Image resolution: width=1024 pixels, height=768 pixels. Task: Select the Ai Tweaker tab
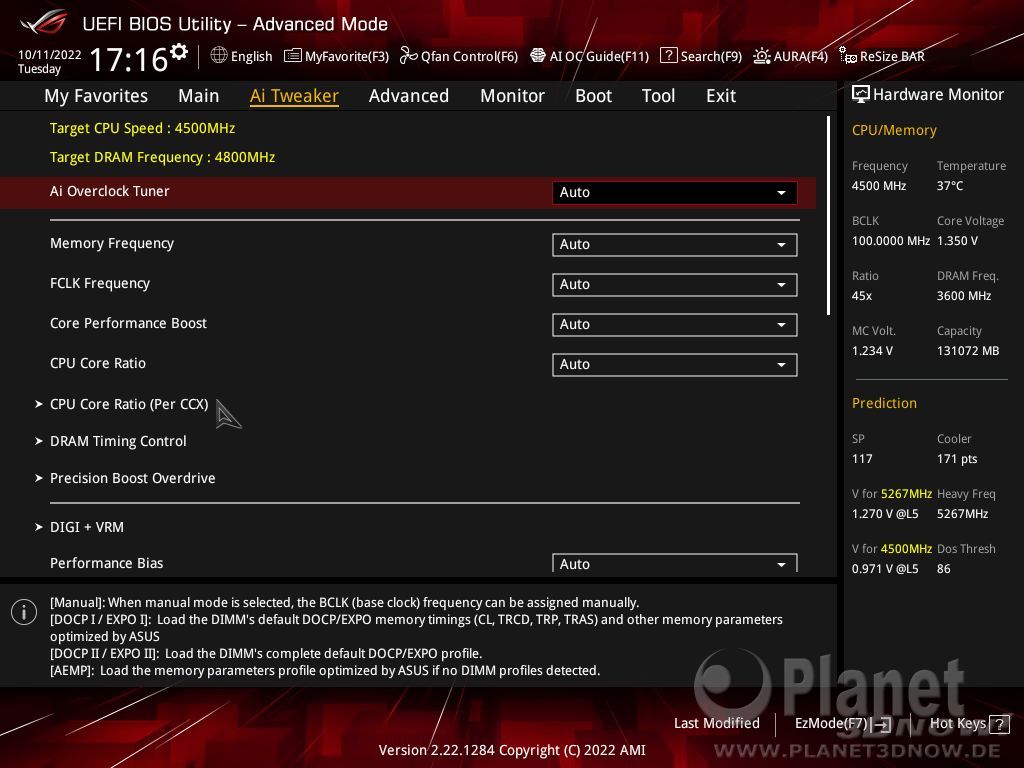[294, 96]
